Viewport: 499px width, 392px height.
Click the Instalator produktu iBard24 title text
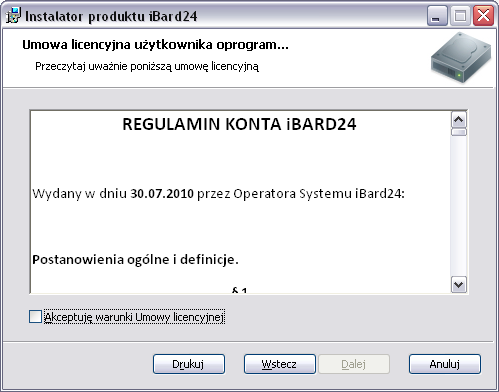coord(111,16)
